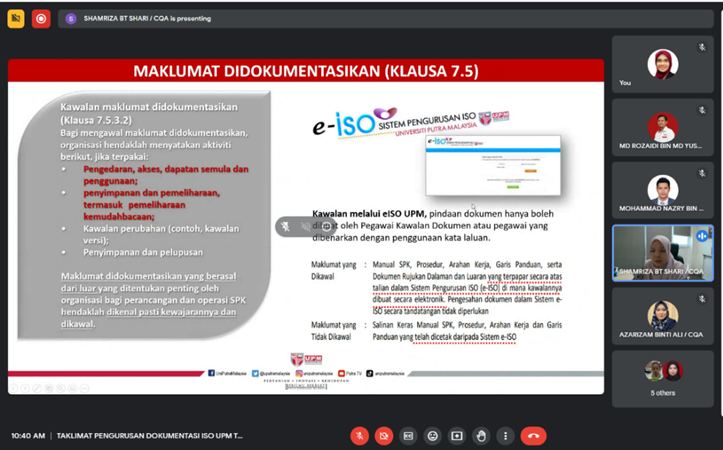Viewport: 723px width, 450px height.
Task: Click the purple S avatar in presenting banner
Action: [71, 19]
